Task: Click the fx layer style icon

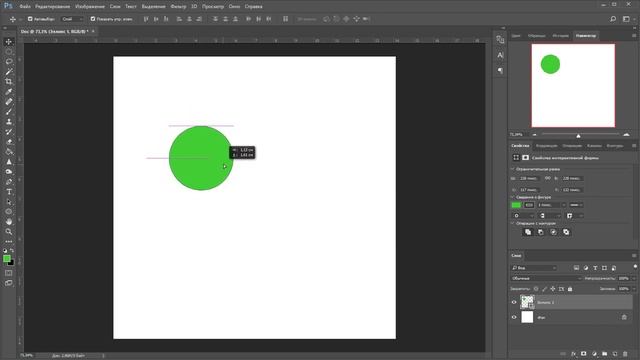Action: click(573, 354)
